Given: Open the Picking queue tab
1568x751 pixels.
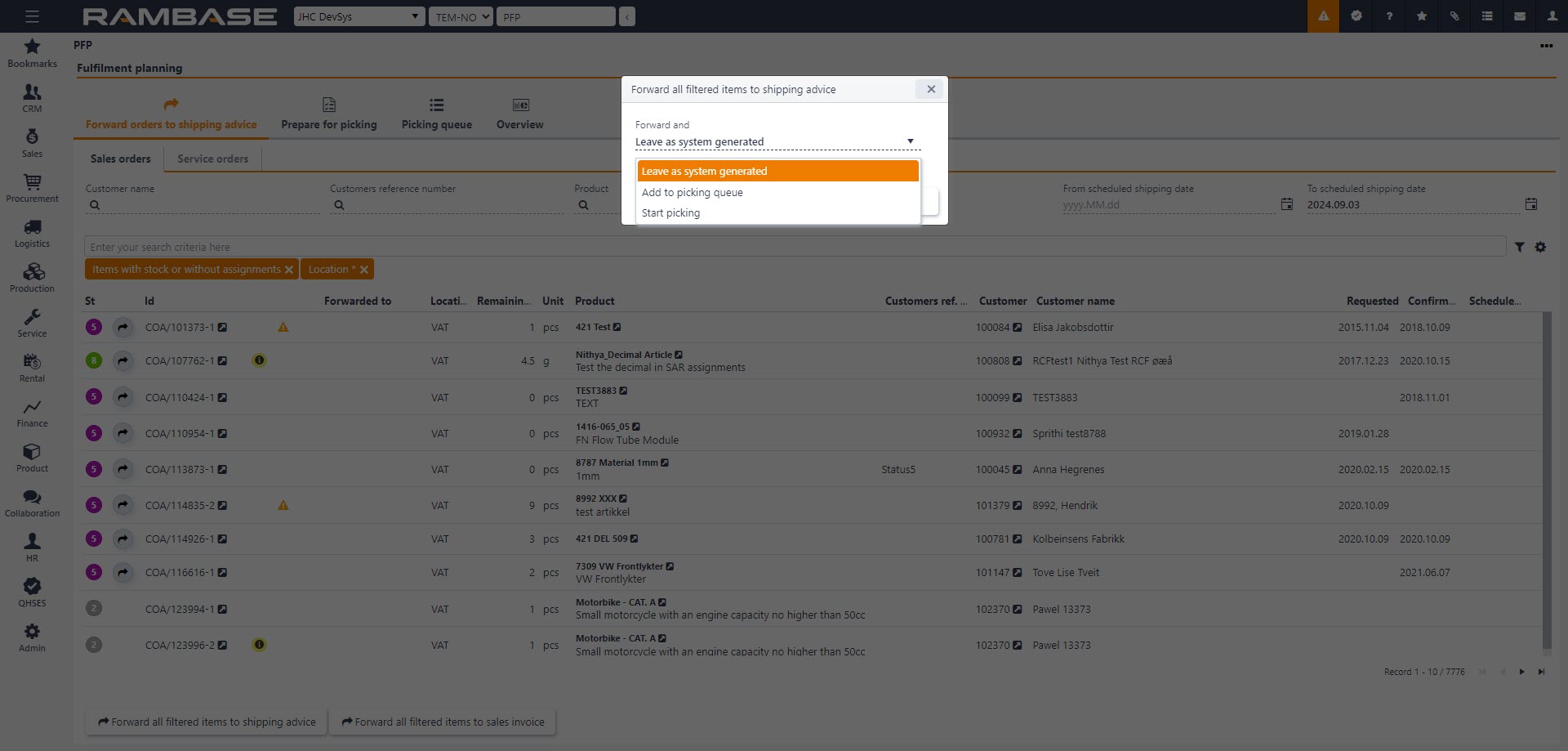Looking at the screenshot, I should pos(436,114).
